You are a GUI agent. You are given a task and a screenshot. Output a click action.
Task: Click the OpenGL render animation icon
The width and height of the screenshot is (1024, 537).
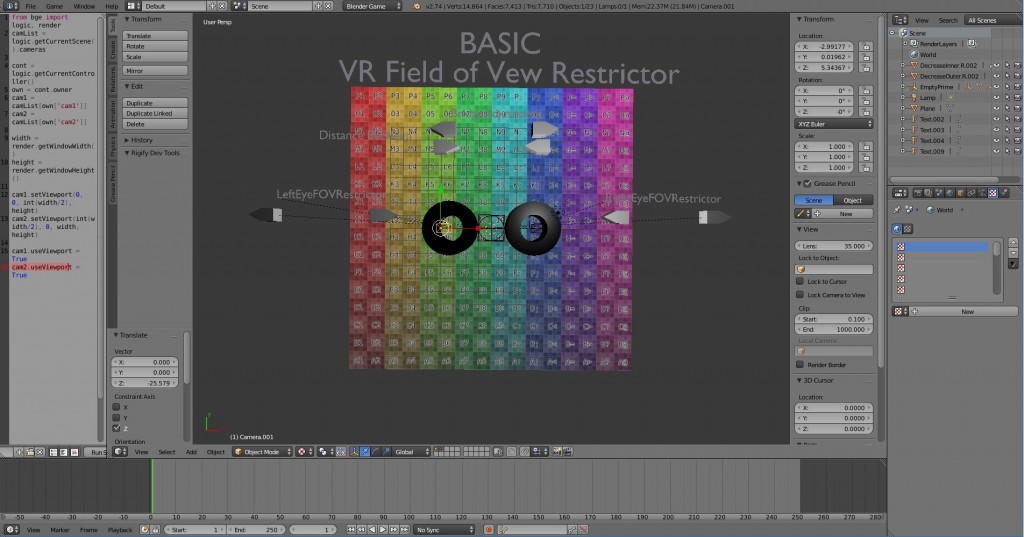point(568,451)
